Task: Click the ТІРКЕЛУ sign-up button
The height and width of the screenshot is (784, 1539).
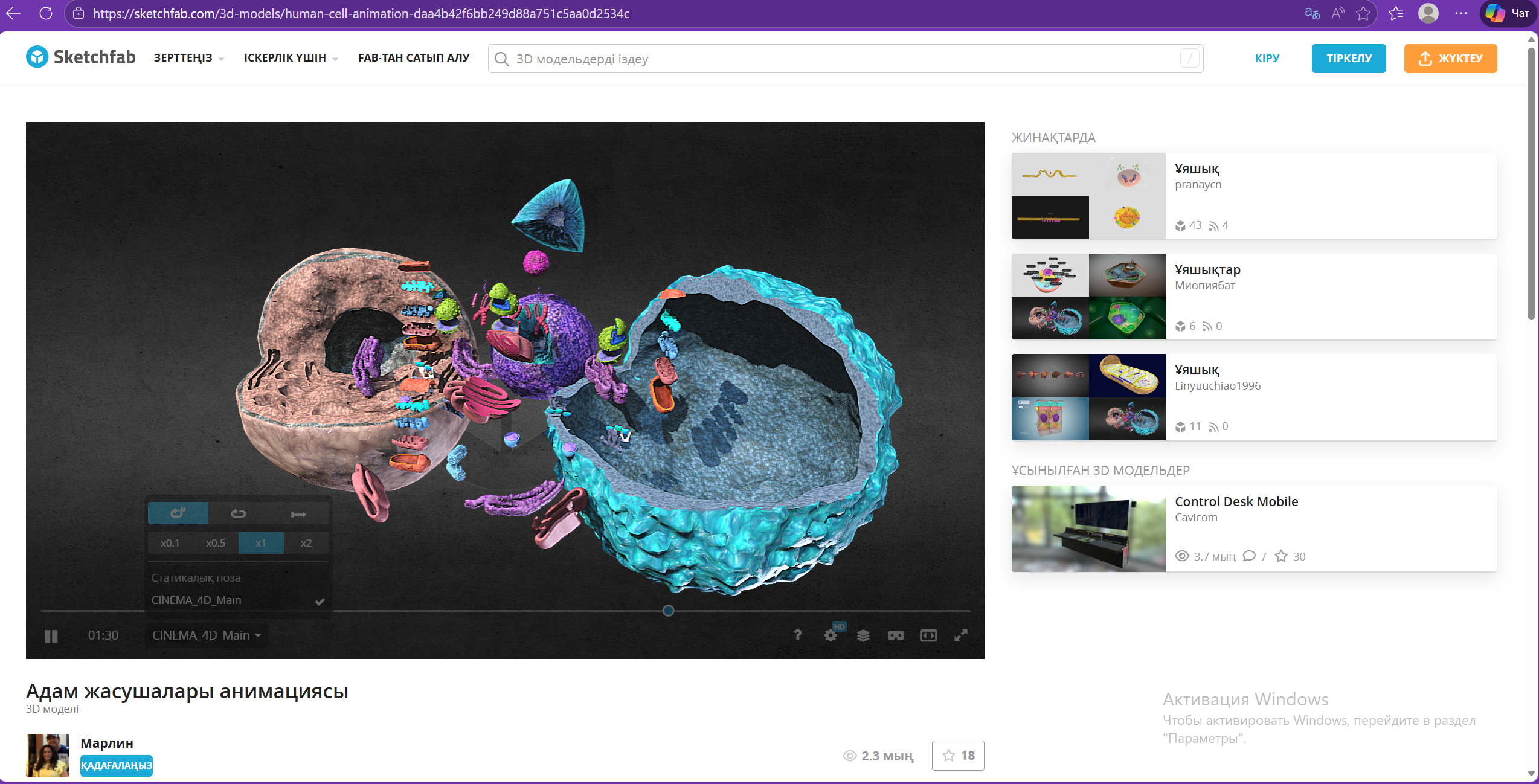Action: (x=1348, y=59)
